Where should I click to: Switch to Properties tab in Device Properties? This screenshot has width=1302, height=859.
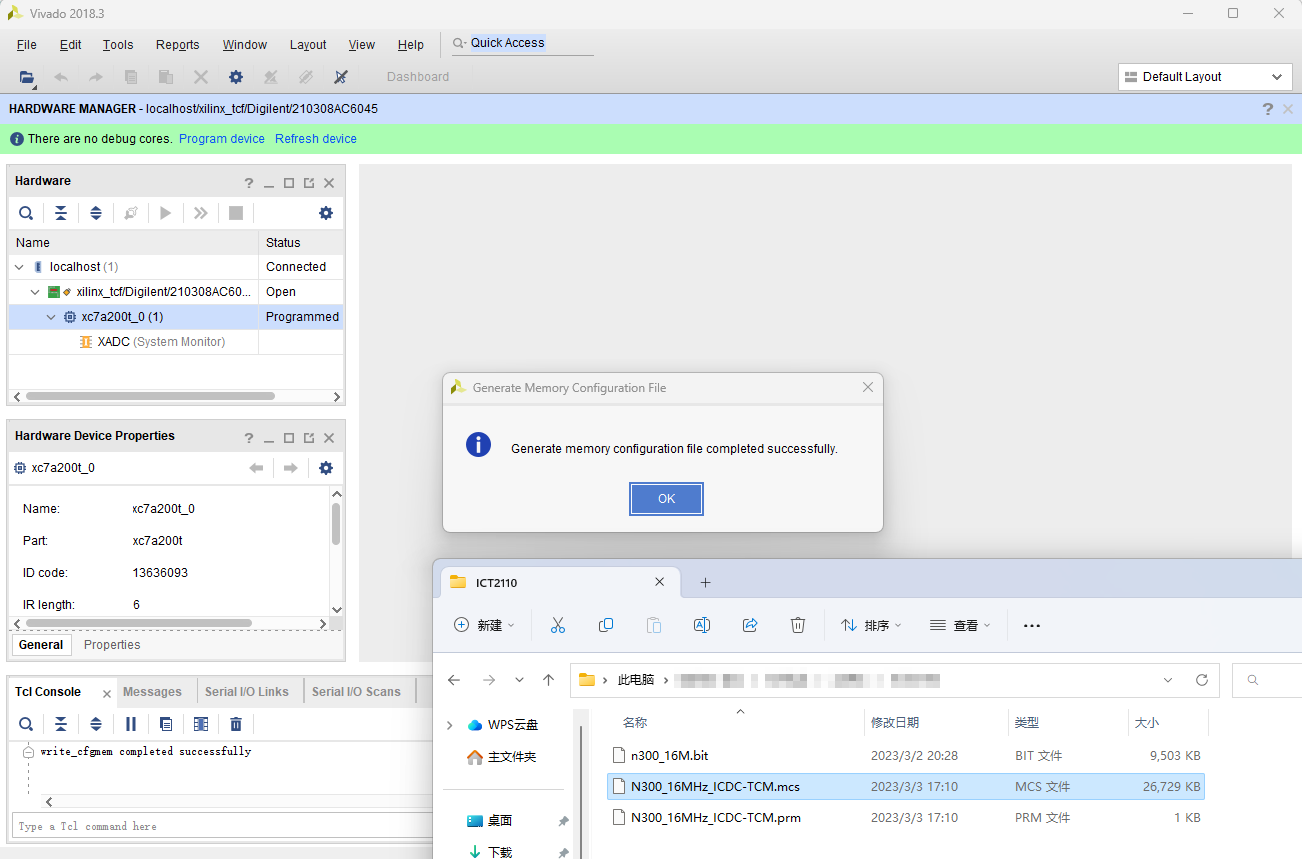click(x=112, y=645)
